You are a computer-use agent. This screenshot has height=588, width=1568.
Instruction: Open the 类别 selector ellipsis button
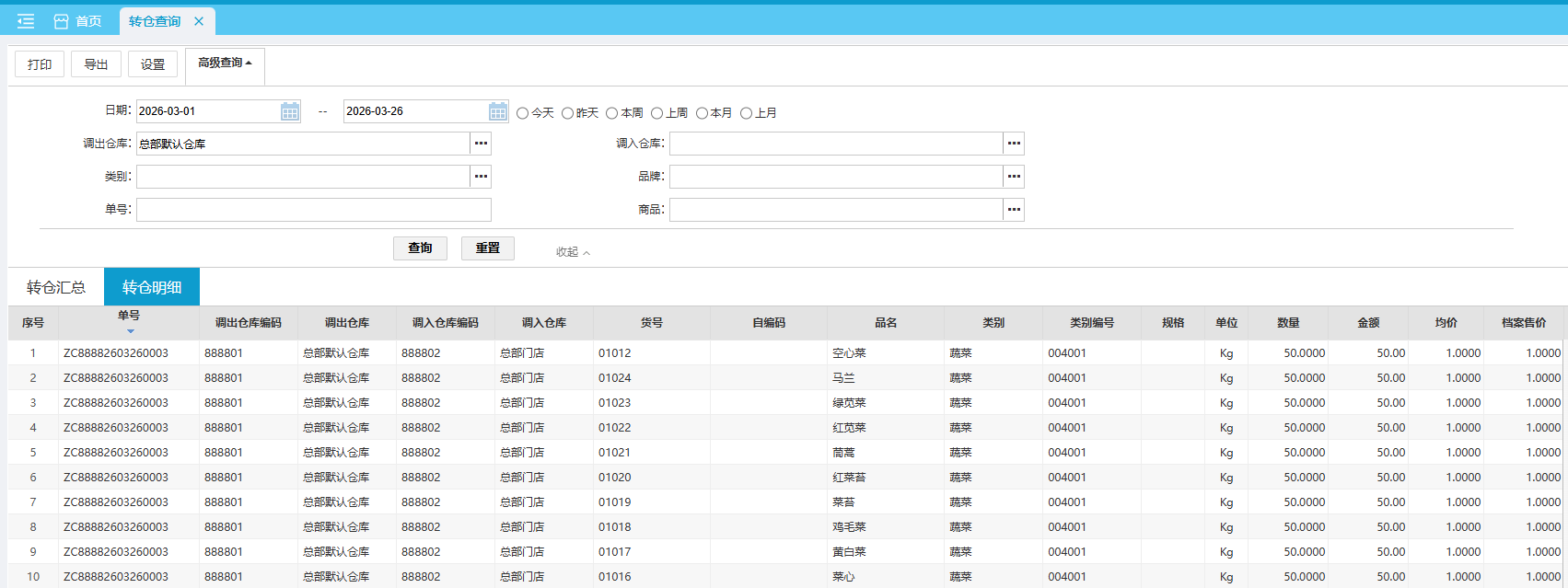coord(481,177)
